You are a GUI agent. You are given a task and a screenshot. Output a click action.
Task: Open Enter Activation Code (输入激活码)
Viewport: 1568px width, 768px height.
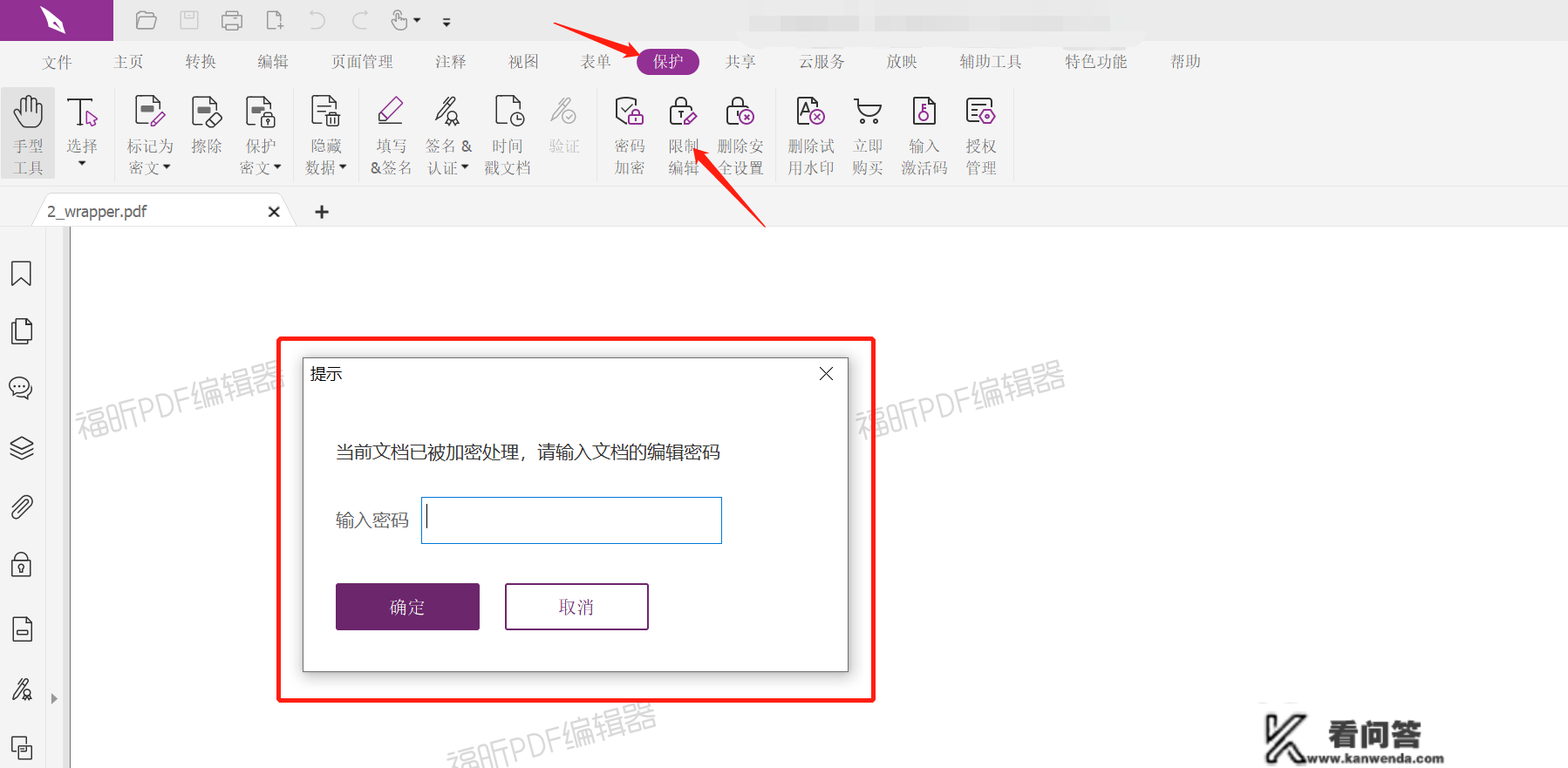click(x=924, y=135)
